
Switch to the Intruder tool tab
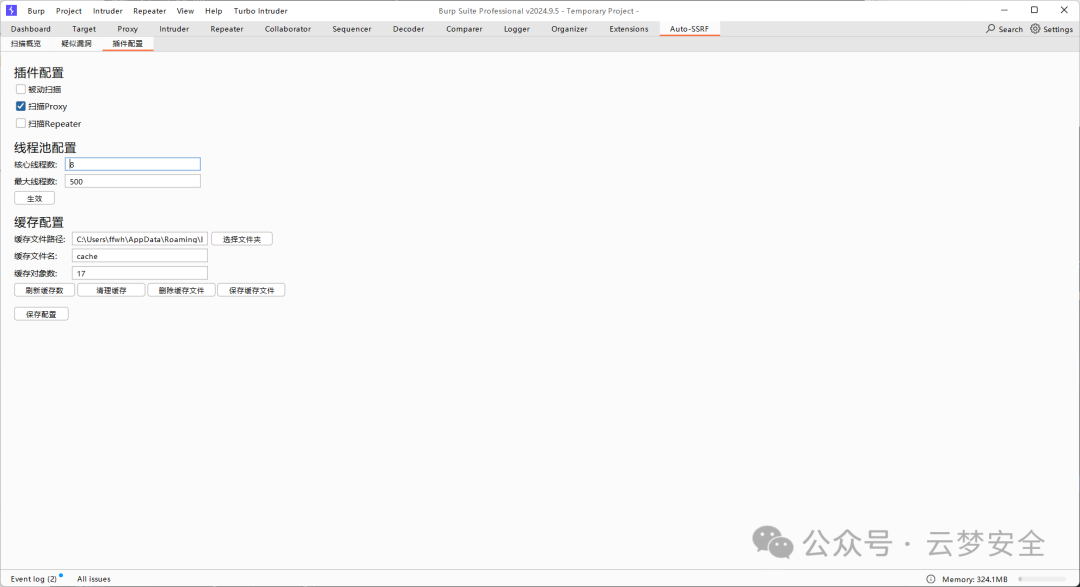174,29
